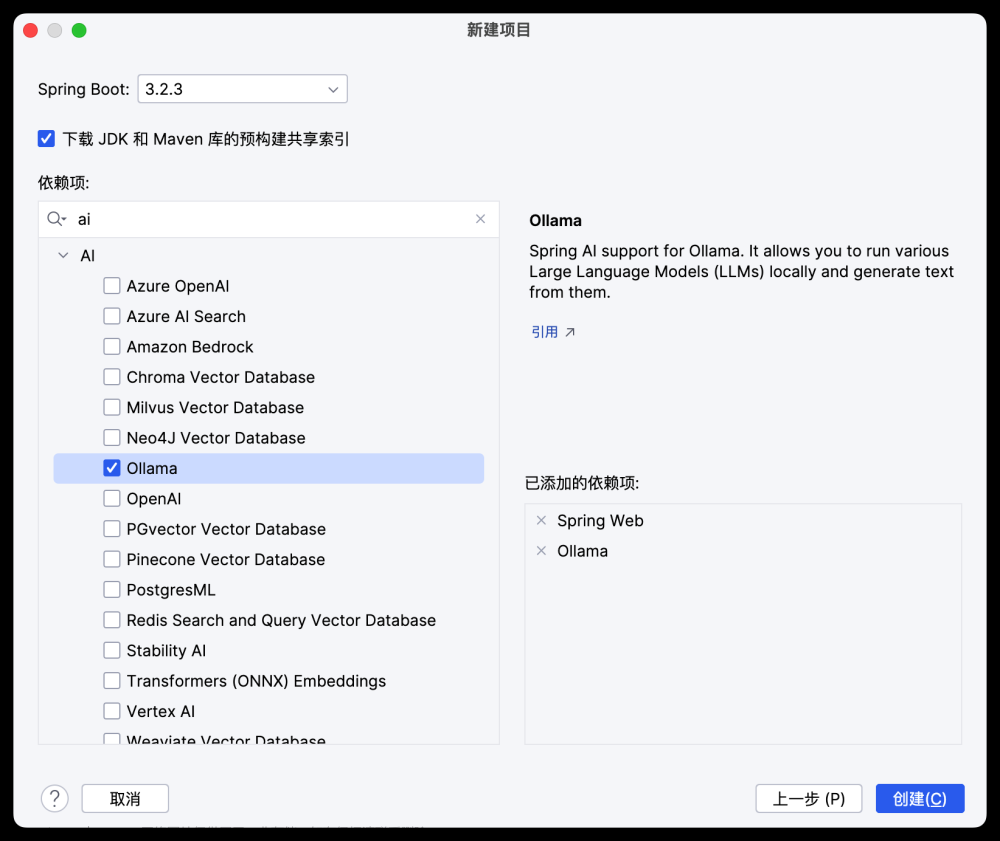
Task: Enable the Vertex AI dependency
Action: (x=112, y=712)
